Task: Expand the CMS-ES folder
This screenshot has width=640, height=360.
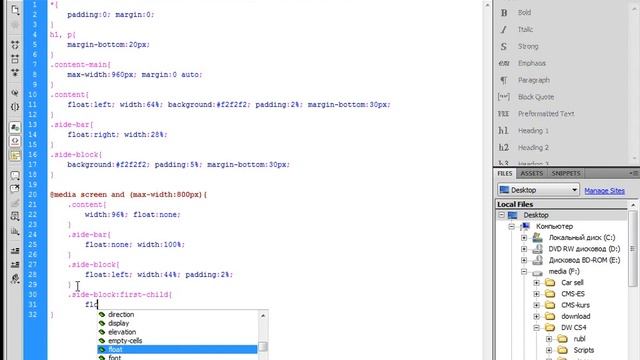Action: click(x=537, y=294)
